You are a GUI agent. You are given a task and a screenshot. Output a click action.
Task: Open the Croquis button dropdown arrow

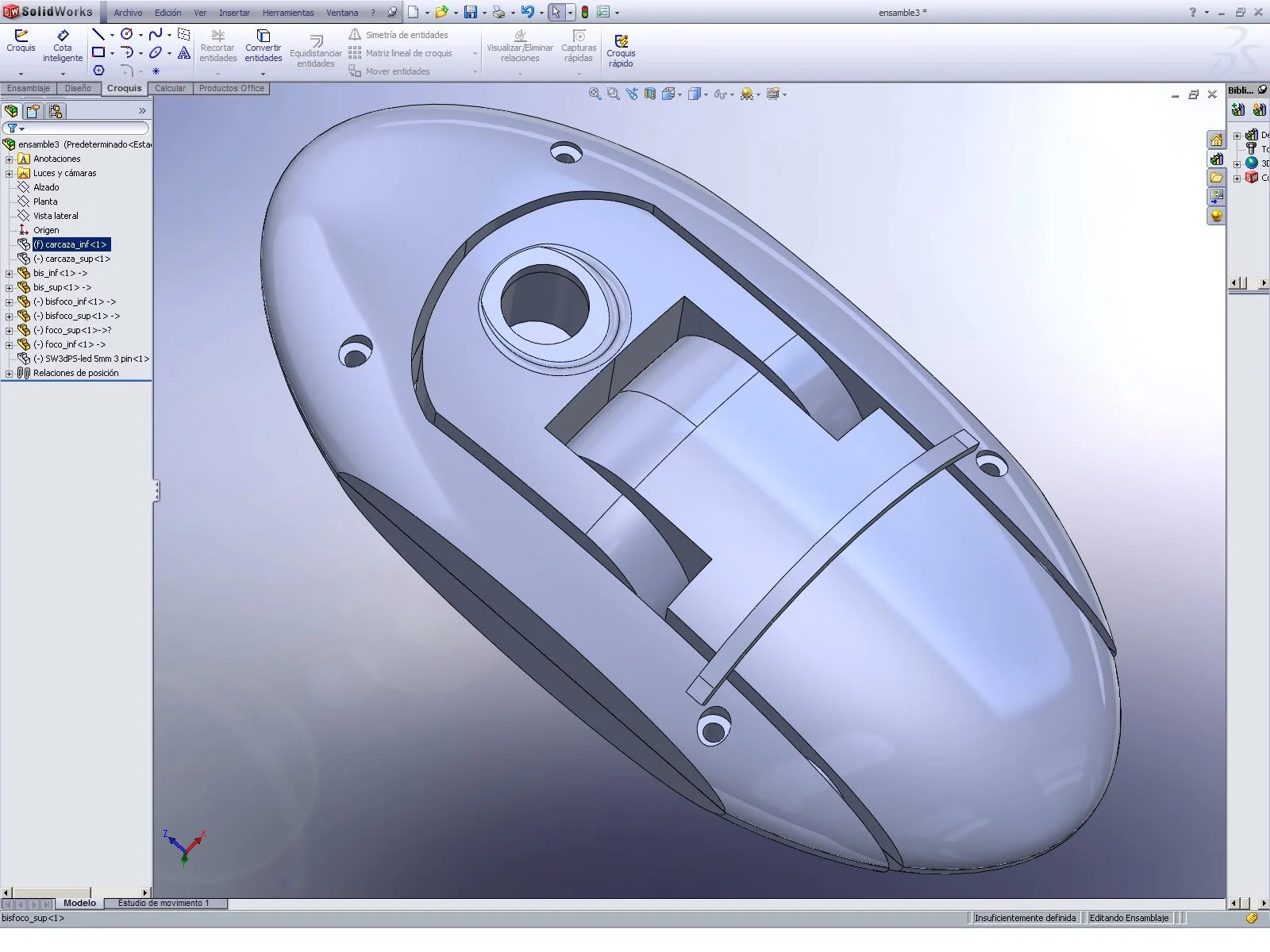[x=21, y=74]
